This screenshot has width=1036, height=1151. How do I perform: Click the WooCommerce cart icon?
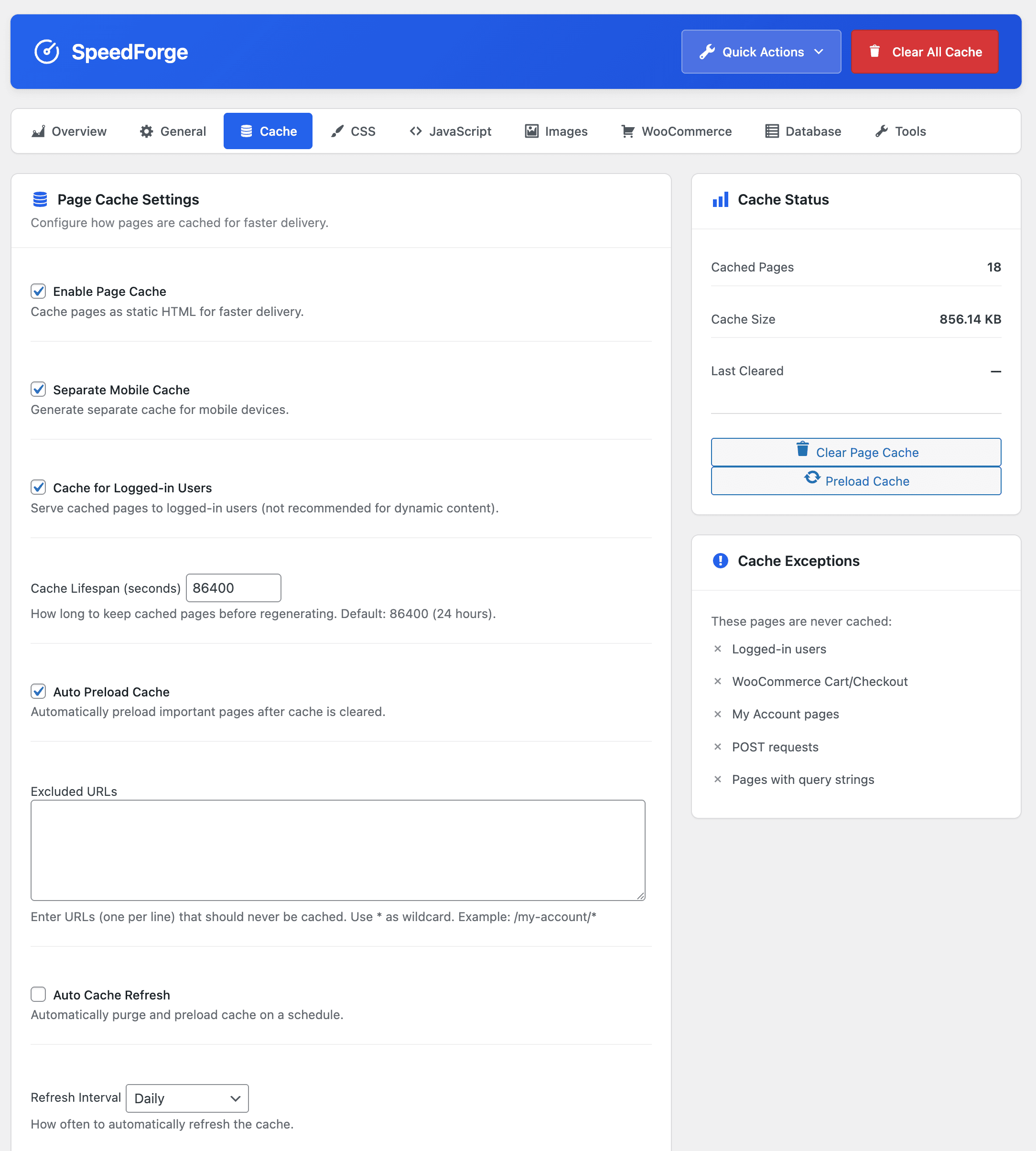pos(627,131)
